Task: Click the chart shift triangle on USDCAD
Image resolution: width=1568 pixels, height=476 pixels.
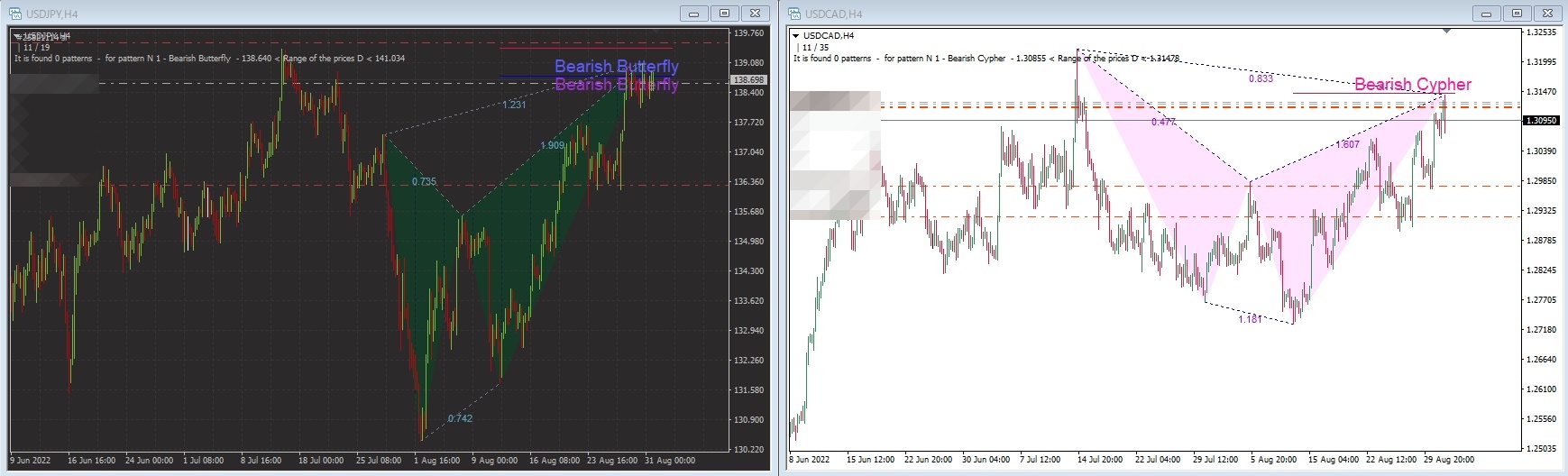Action: coord(1447,32)
